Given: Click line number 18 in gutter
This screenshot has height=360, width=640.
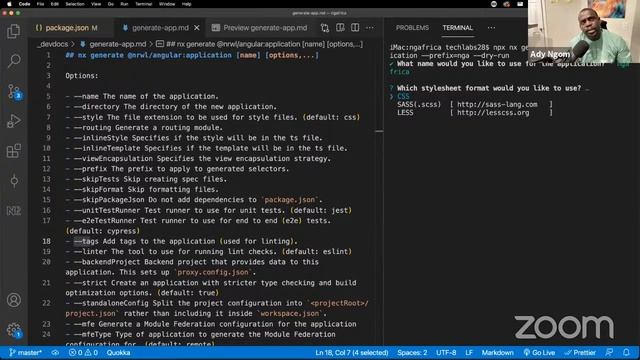Looking at the screenshot, I should click(x=47, y=241).
